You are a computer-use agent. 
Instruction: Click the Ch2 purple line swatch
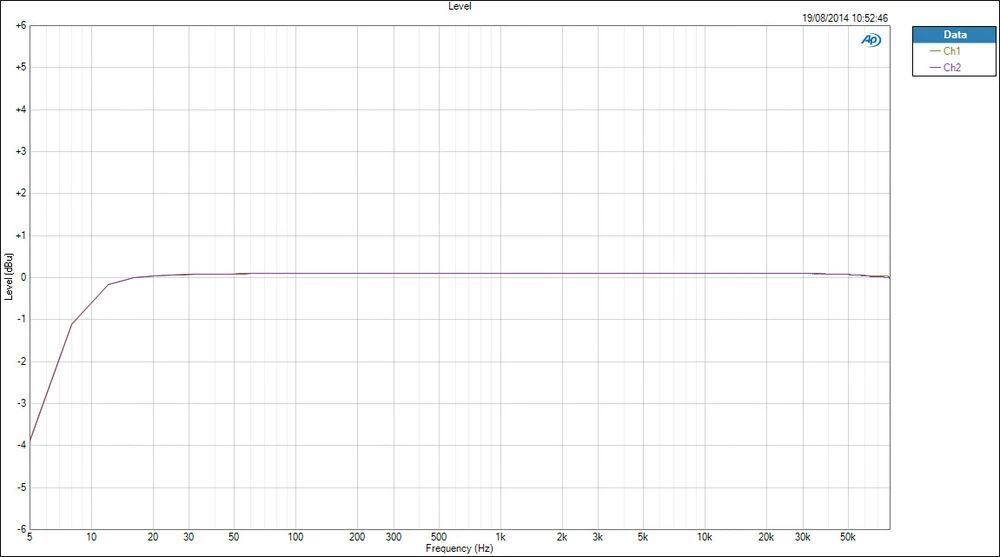[935, 67]
